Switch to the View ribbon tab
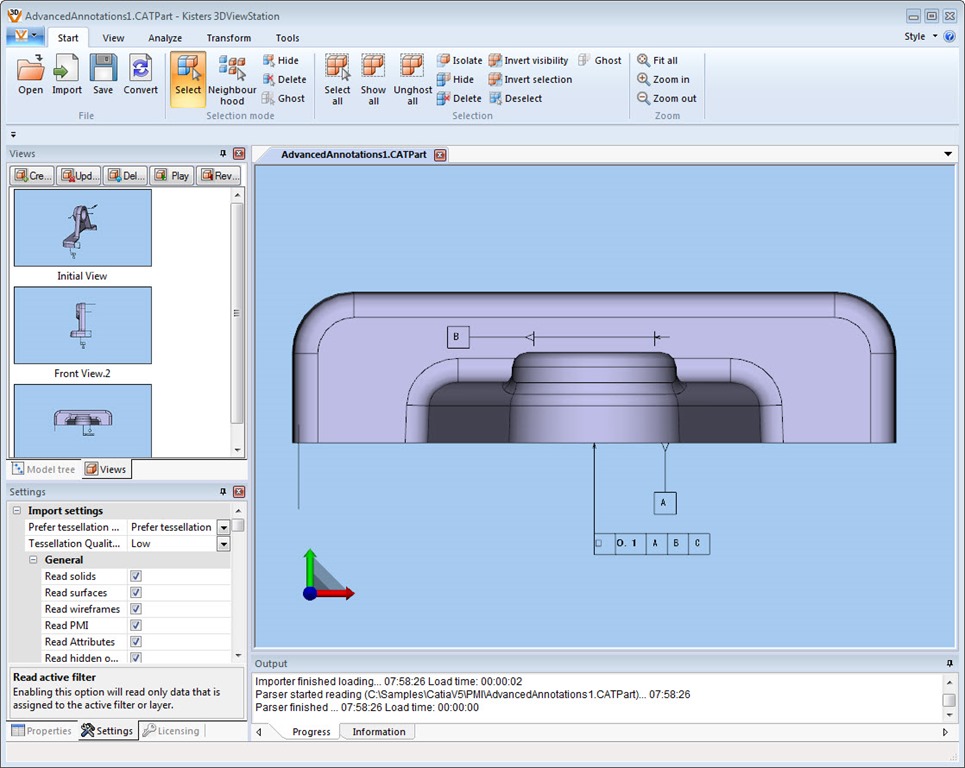The height and width of the screenshot is (768, 965). click(113, 38)
